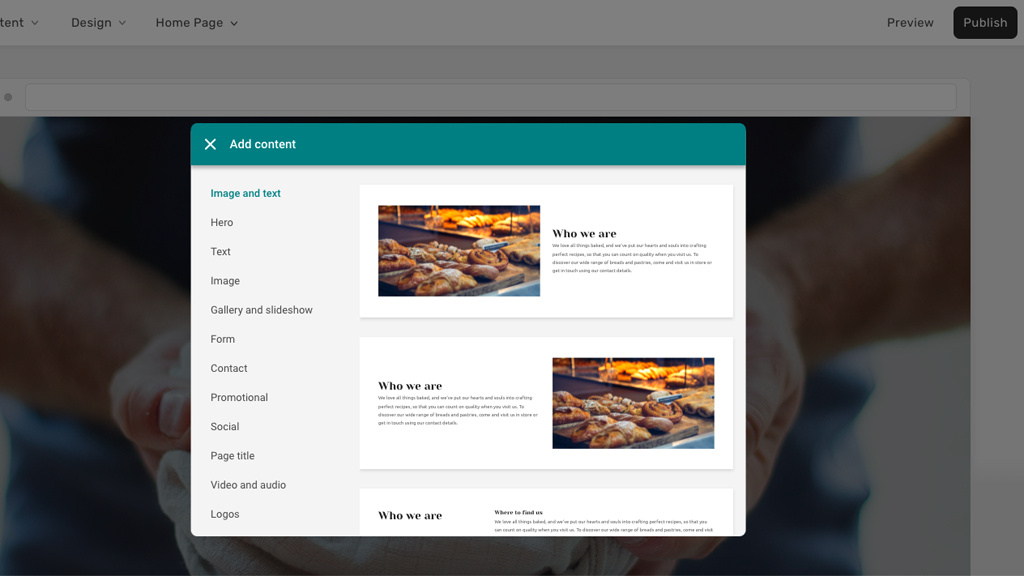Screen dimensions: 1024x576
Task: Open the Hero content category
Action: 222,222
